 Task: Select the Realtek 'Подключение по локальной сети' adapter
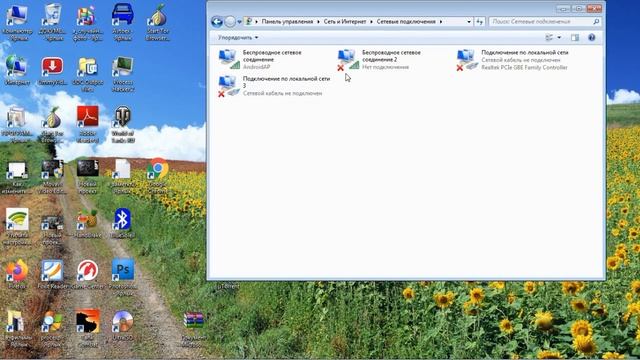513,60
